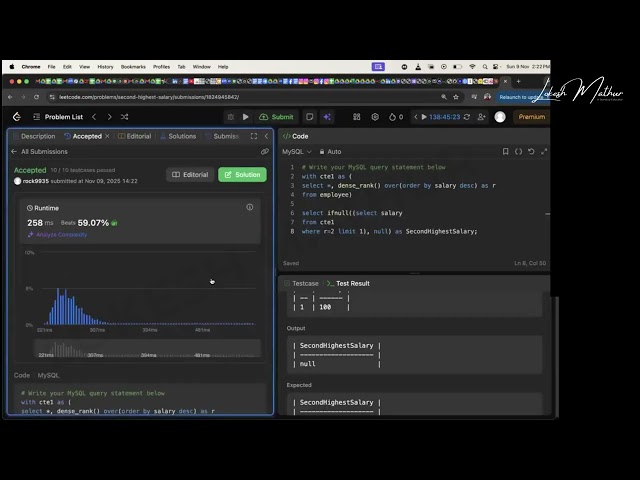The height and width of the screenshot is (480, 640).
Task: Switch to the Submissions tab
Action: click(x=222, y=136)
